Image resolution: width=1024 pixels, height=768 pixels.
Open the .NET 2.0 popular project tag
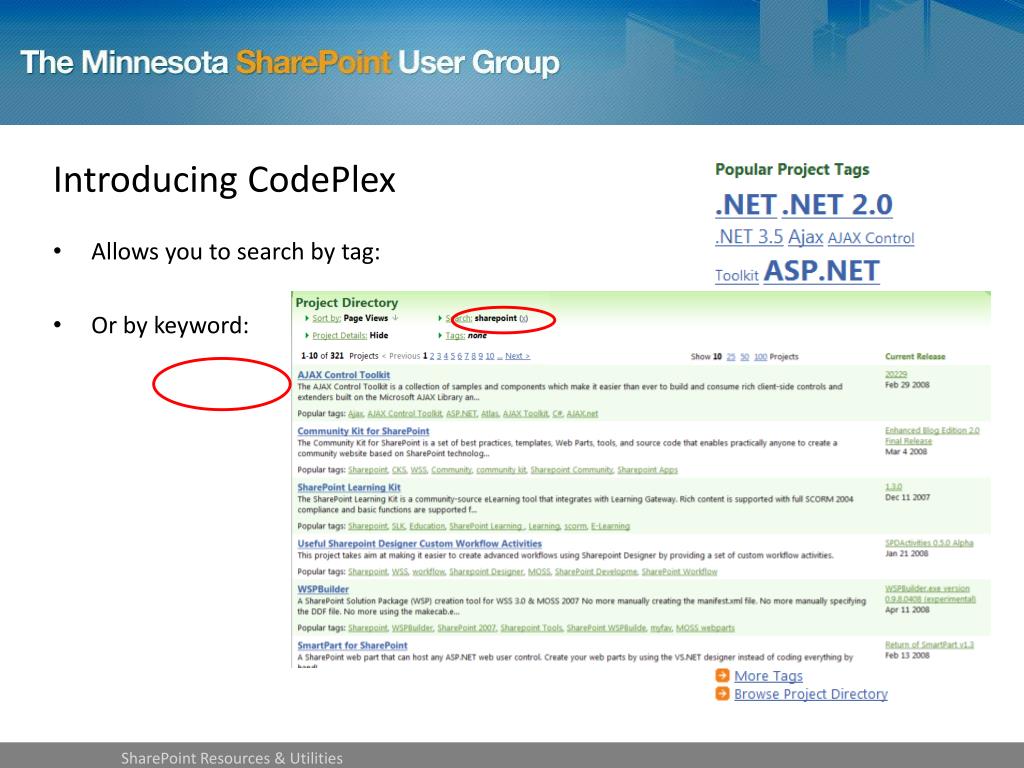click(837, 204)
